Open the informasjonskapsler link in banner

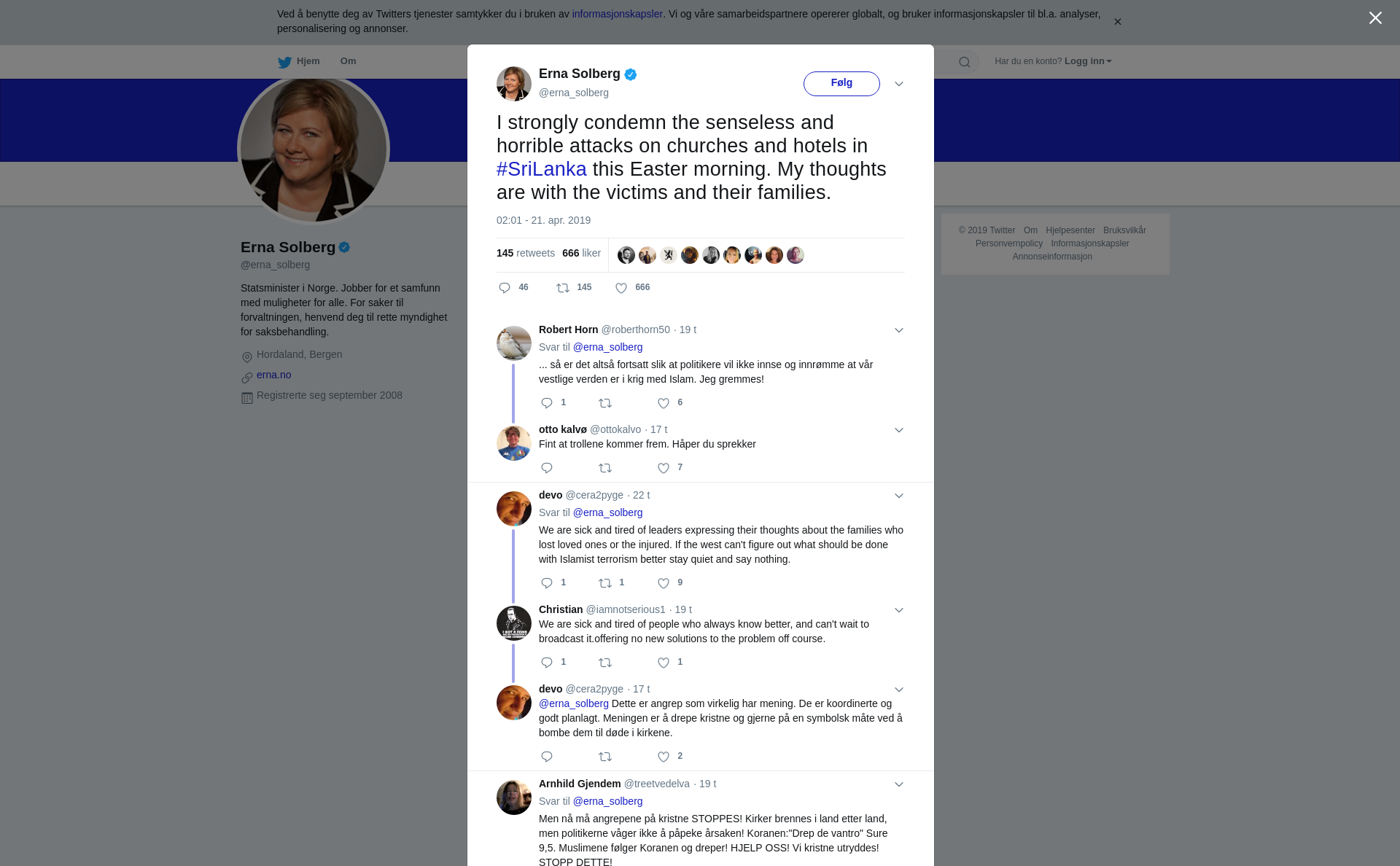click(x=617, y=14)
